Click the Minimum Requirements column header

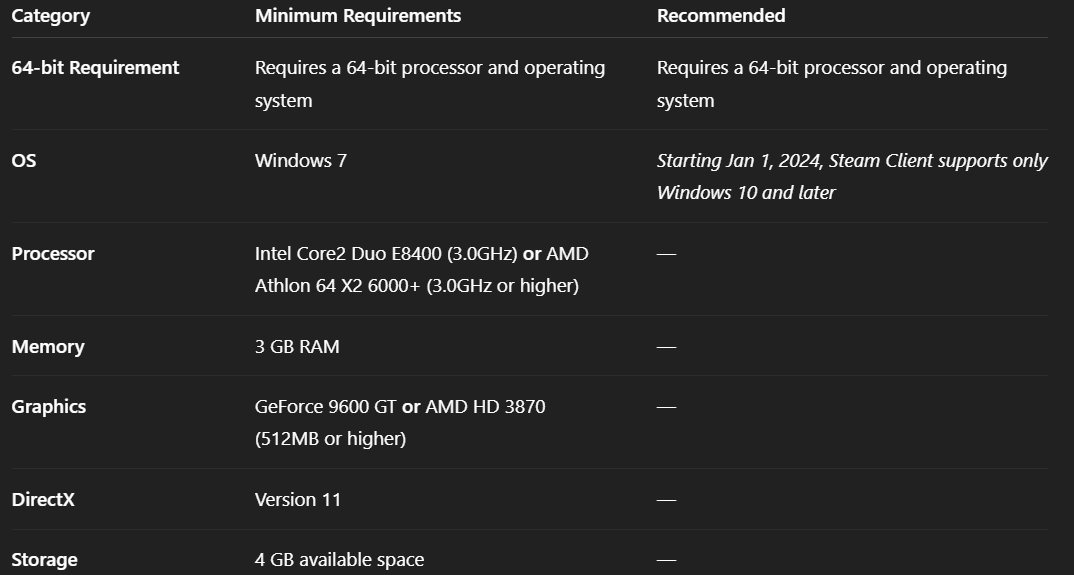point(357,16)
